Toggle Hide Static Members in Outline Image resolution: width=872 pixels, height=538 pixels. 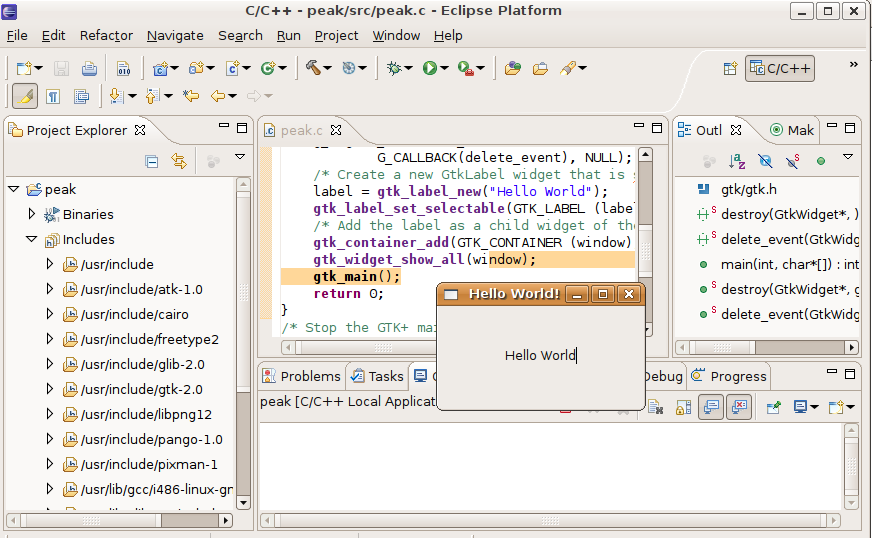[793, 161]
